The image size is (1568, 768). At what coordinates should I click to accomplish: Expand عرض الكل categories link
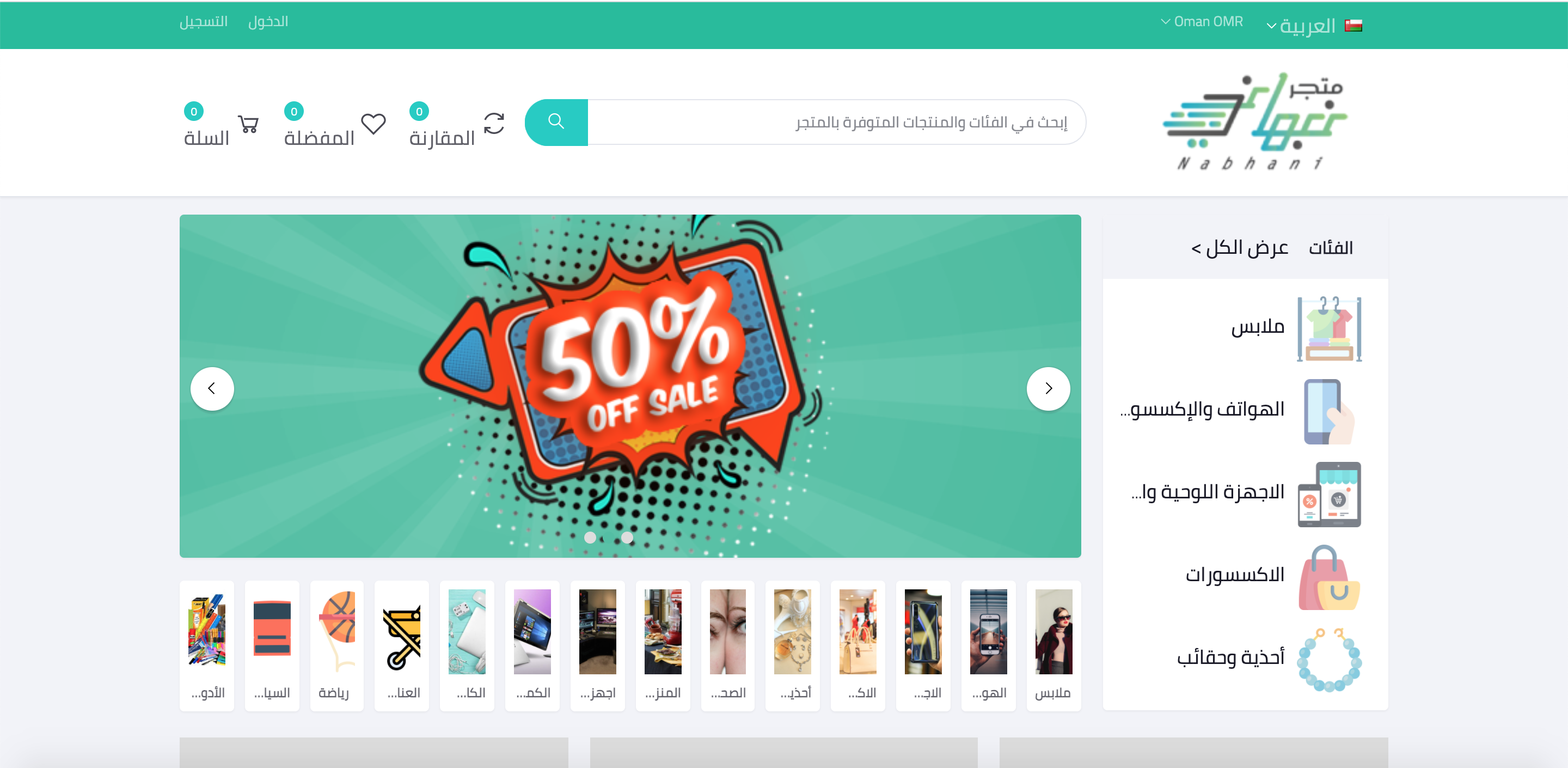coord(1239,247)
